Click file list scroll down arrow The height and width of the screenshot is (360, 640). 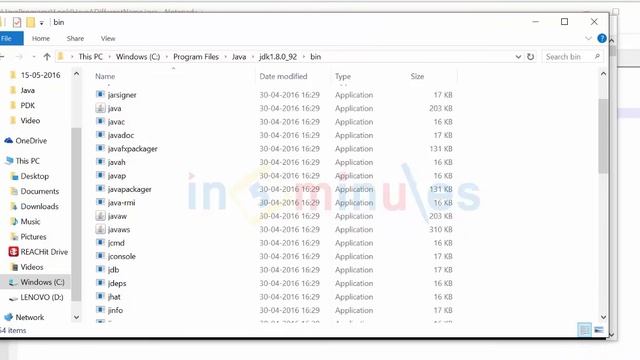click(603, 317)
